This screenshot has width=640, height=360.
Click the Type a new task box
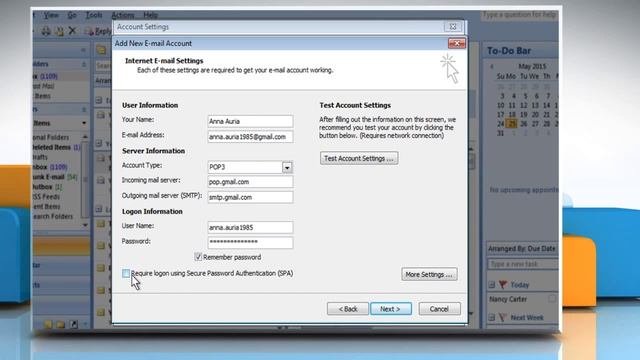click(522, 264)
